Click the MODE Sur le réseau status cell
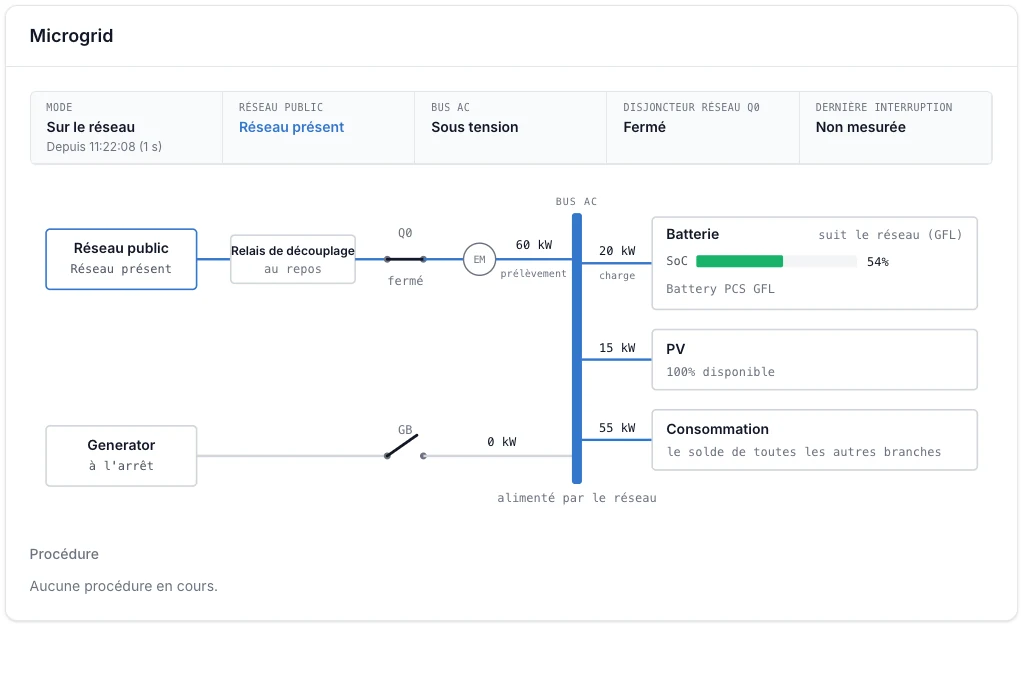 126,128
